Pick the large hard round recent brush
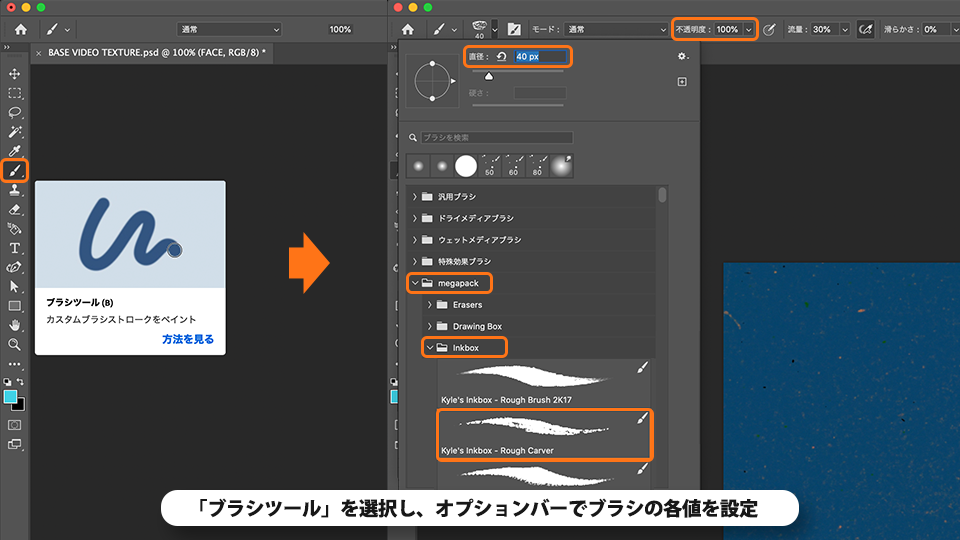Screen dimensions: 960x540 click(x=466, y=166)
